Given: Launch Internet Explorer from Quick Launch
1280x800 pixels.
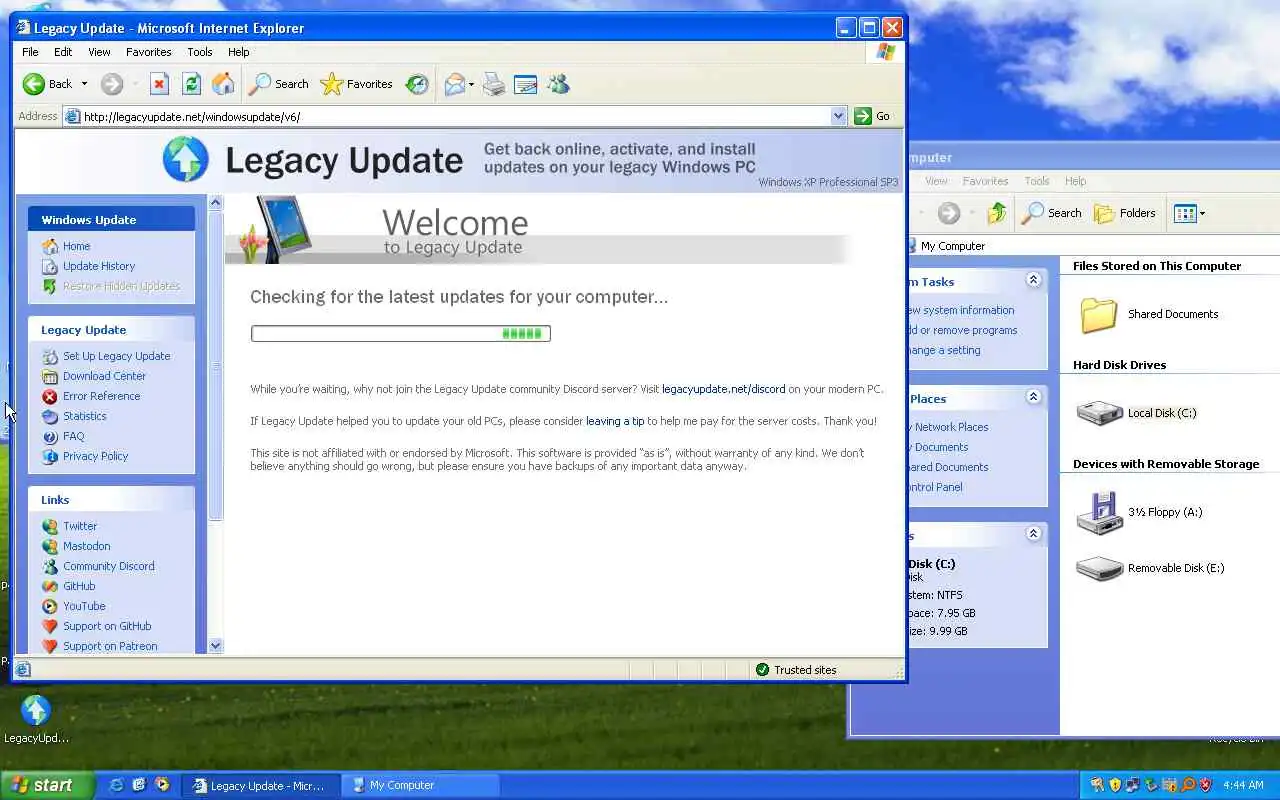Looking at the screenshot, I should pyautogui.click(x=116, y=785).
